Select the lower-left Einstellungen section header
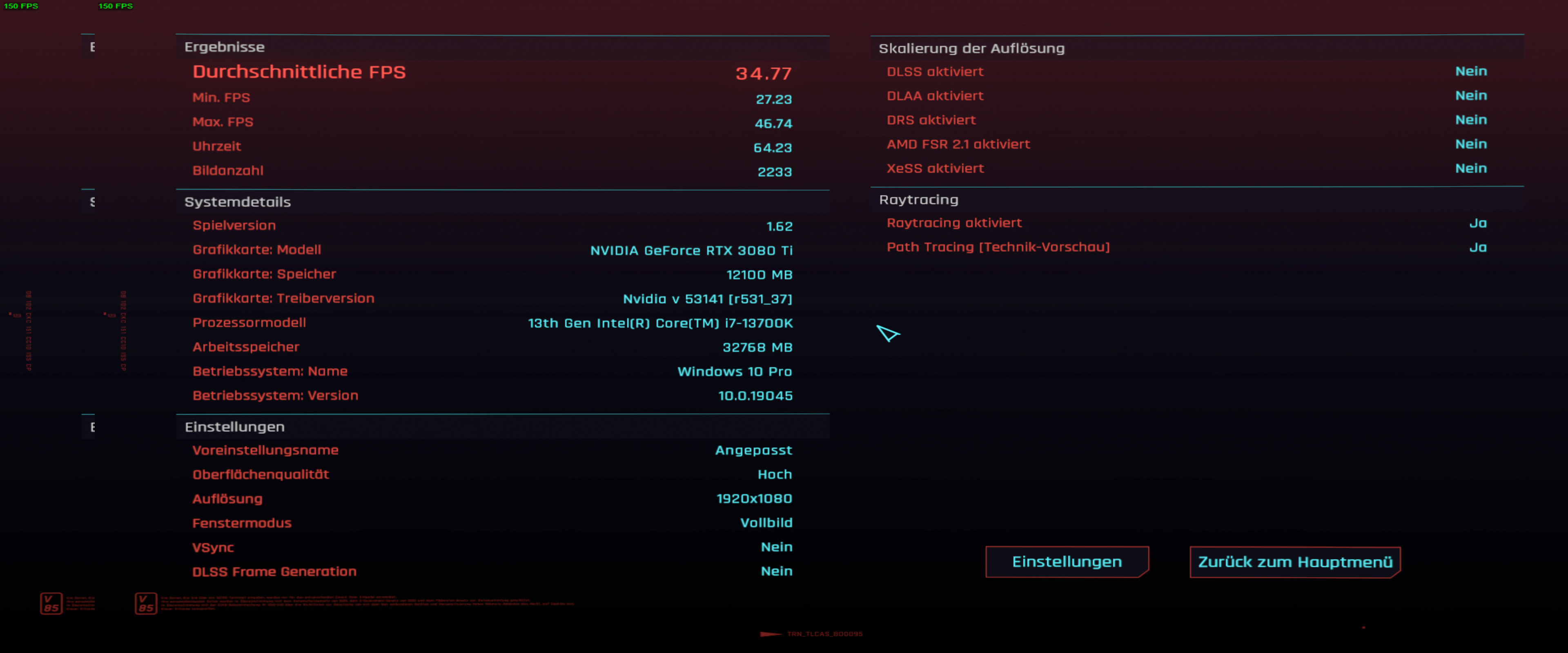This screenshot has height=653, width=1568. coord(234,426)
